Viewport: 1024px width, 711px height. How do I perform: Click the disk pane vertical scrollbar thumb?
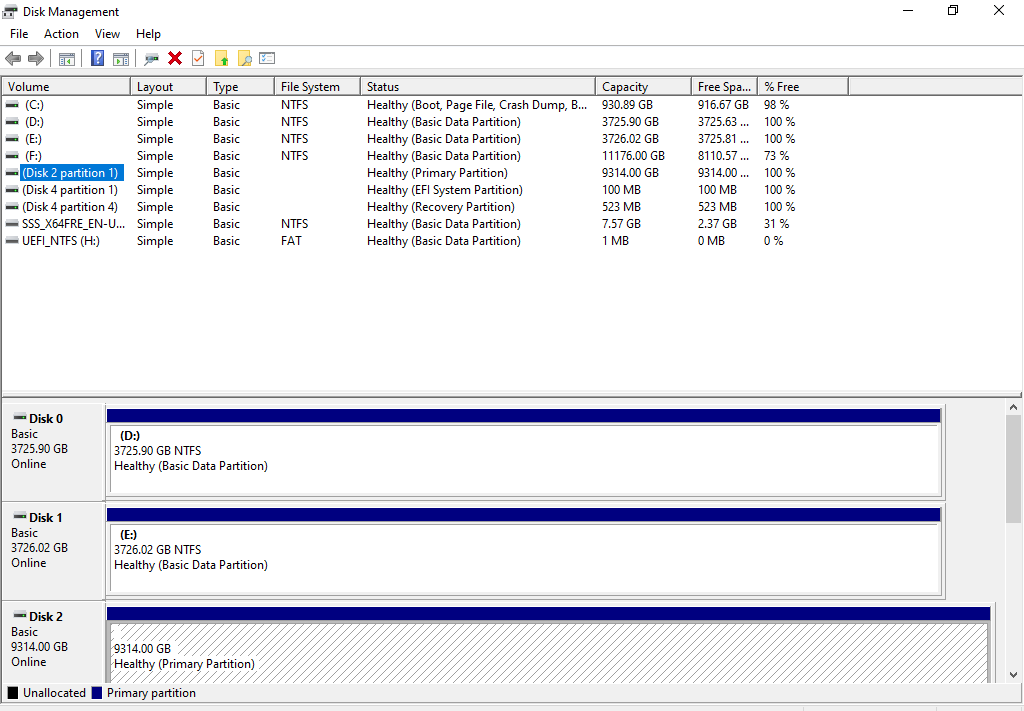pos(1013,469)
